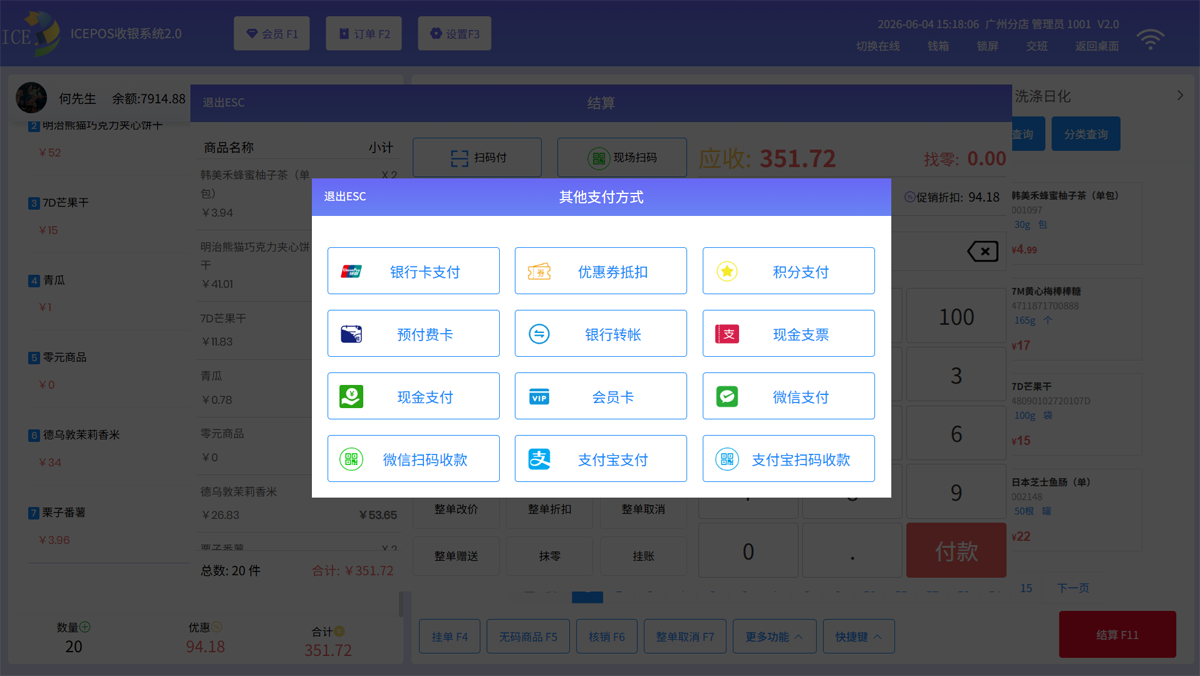Open 设置 F3 in top bar

point(455,33)
